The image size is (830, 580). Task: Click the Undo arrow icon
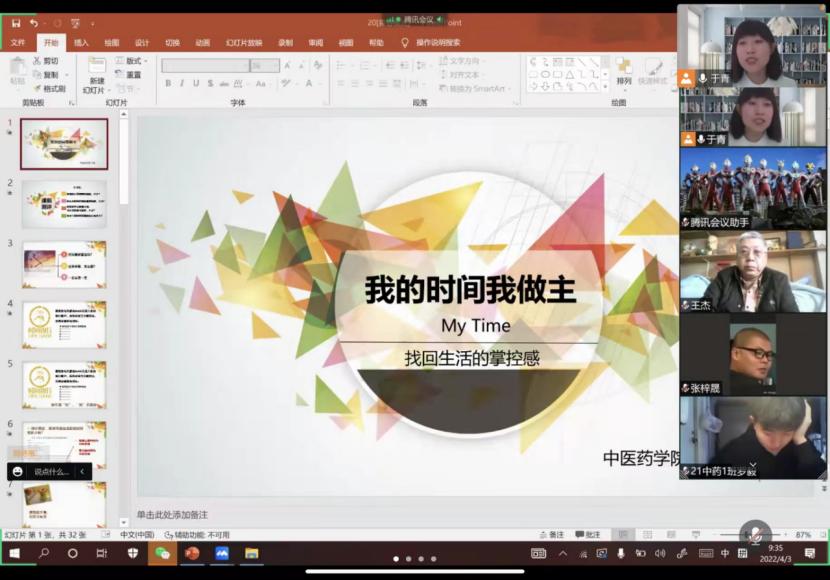[35, 23]
